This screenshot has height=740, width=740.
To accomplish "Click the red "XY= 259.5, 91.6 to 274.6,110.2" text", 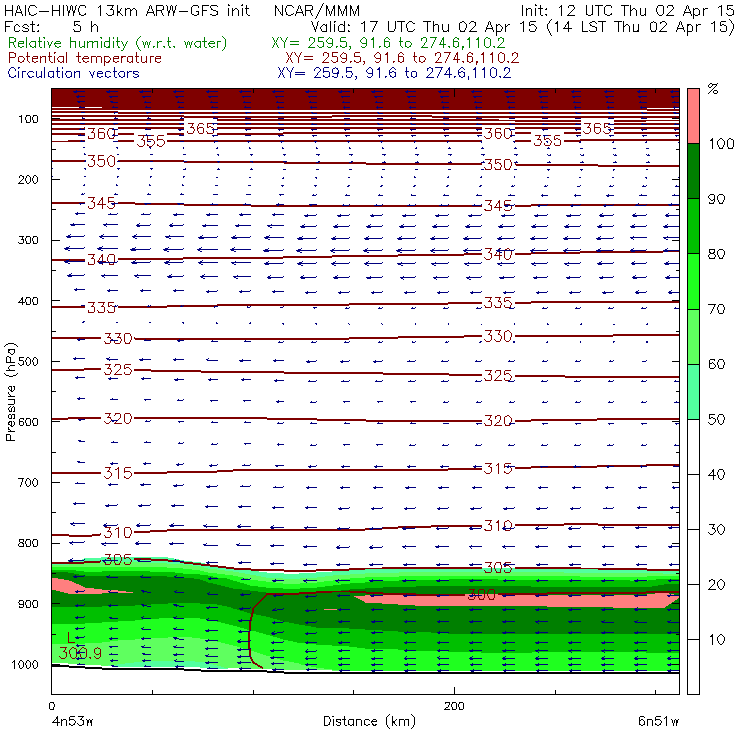I will point(402,58).
